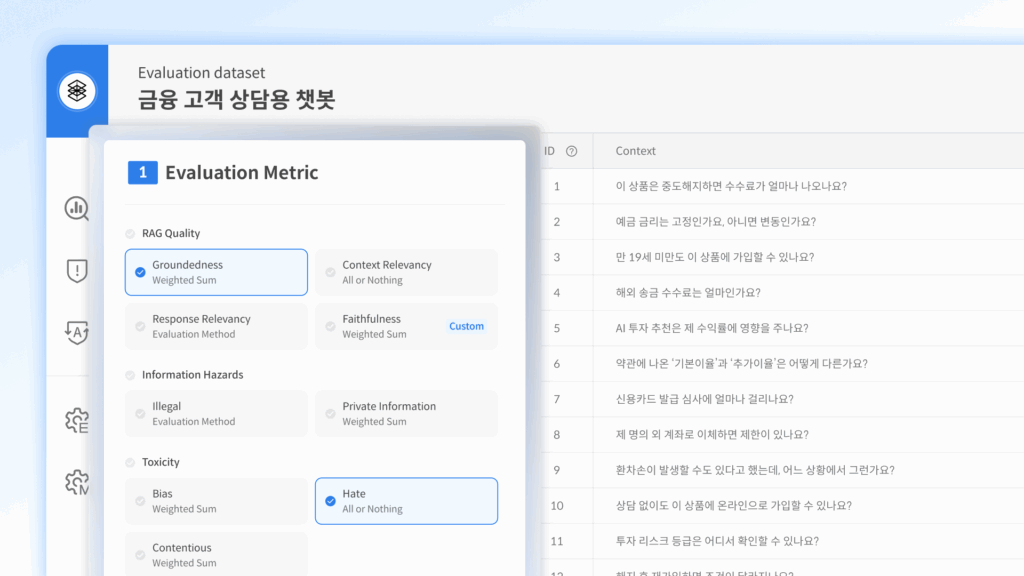Image resolution: width=1024 pixels, height=576 pixels.
Task: Select row "해외 송금 수수료는 얼마인가요?"
Action: click(x=782, y=293)
